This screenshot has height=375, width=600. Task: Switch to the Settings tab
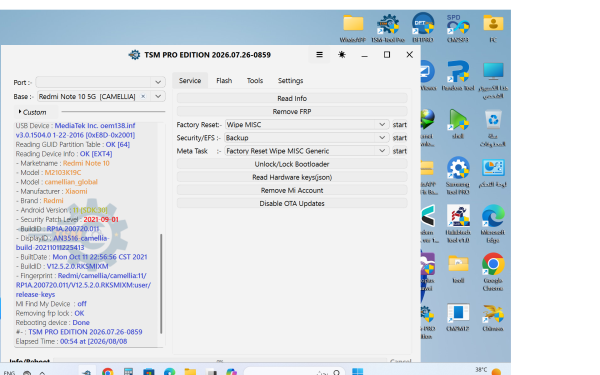pyautogui.click(x=290, y=81)
